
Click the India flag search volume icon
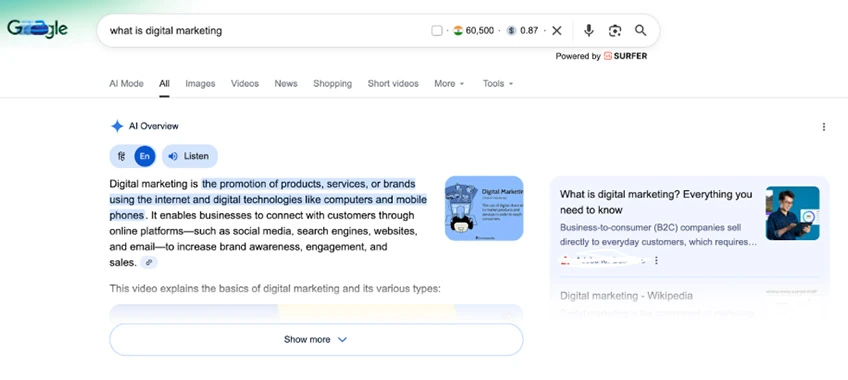(x=458, y=30)
